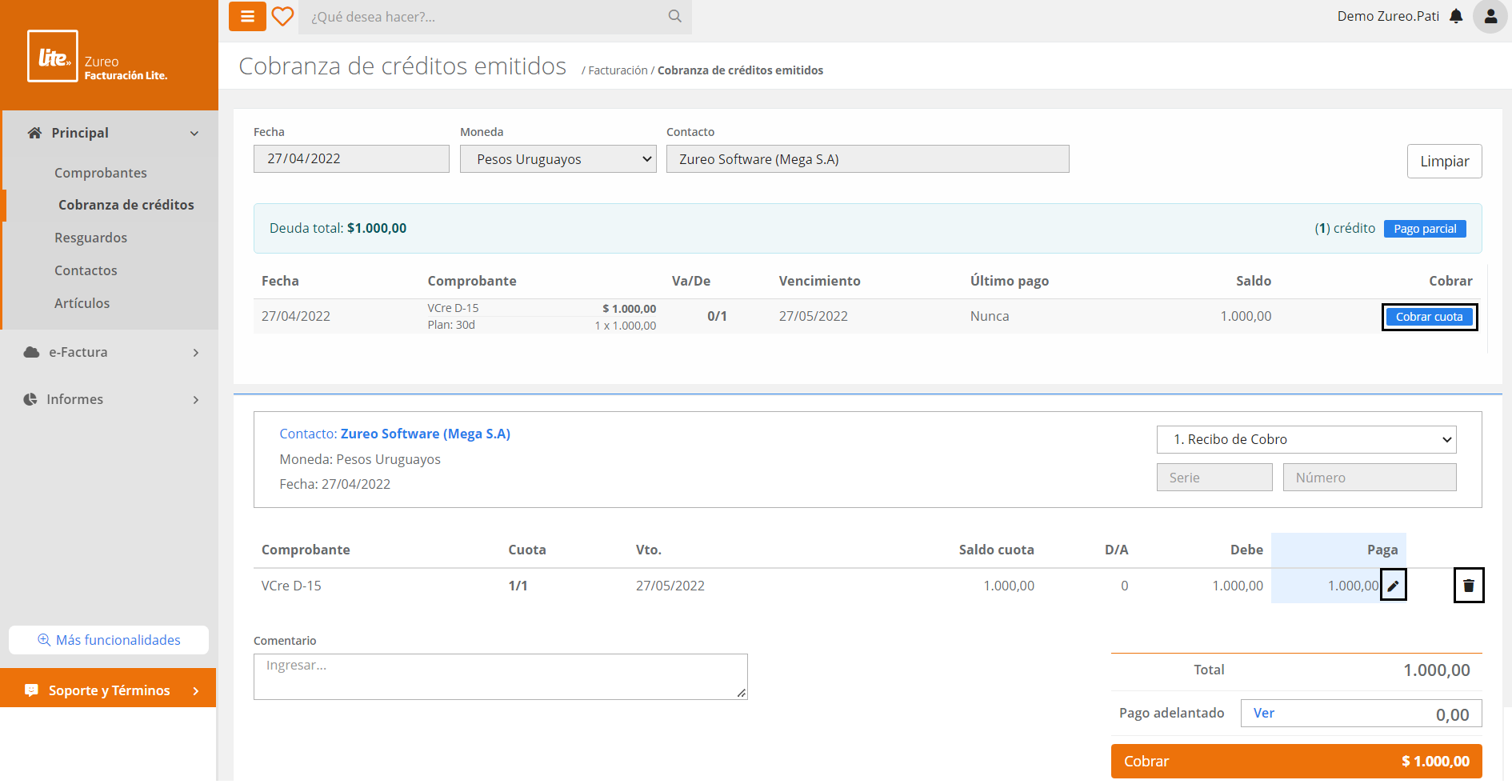The height and width of the screenshot is (784, 1512).
Task: Click the e-Factura cloud icon
Action: (32, 352)
